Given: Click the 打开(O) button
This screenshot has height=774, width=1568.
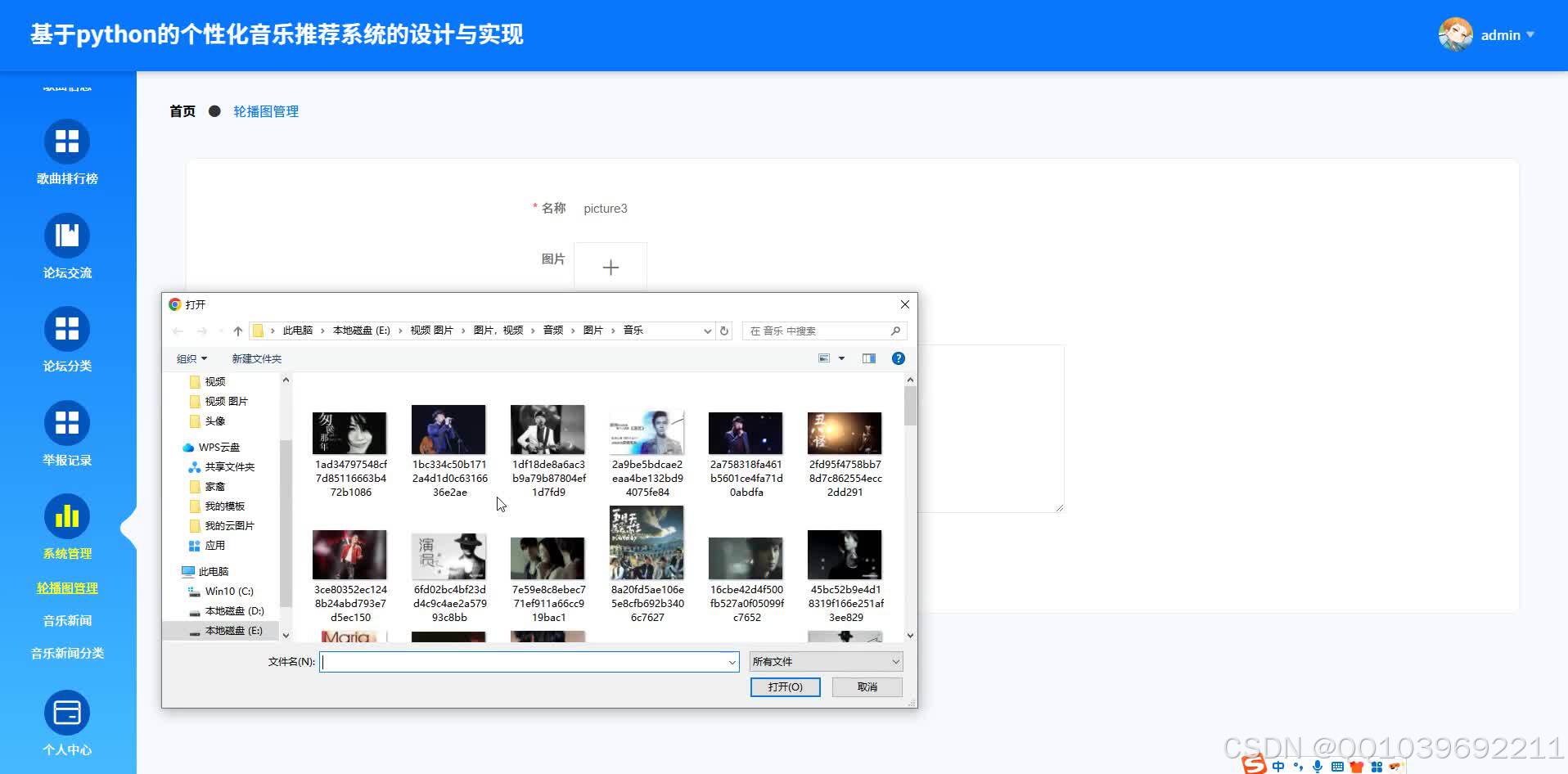Looking at the screenshot, I should 784,686.
